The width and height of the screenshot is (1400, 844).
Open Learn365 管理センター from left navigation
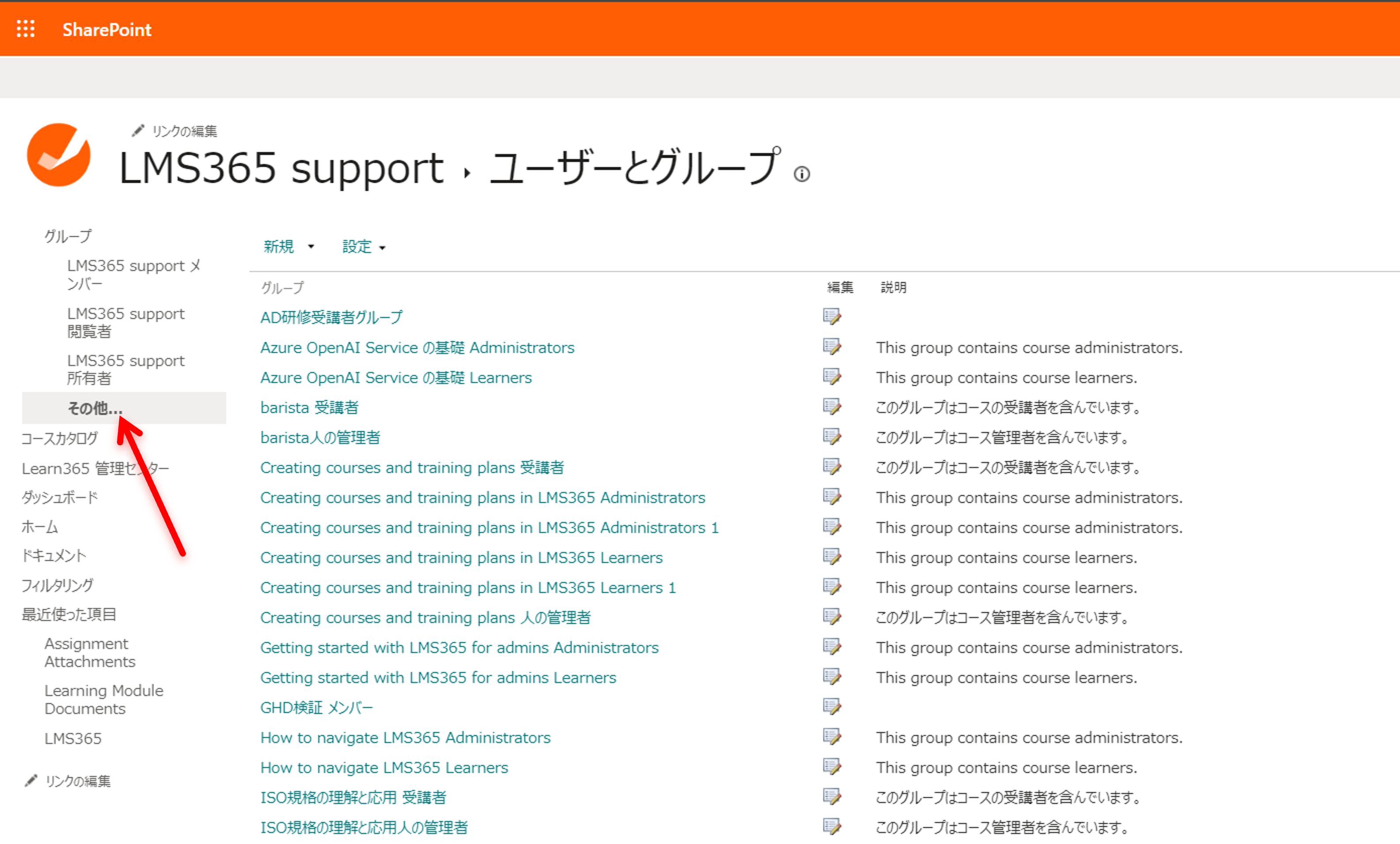[x=95, y=468]
